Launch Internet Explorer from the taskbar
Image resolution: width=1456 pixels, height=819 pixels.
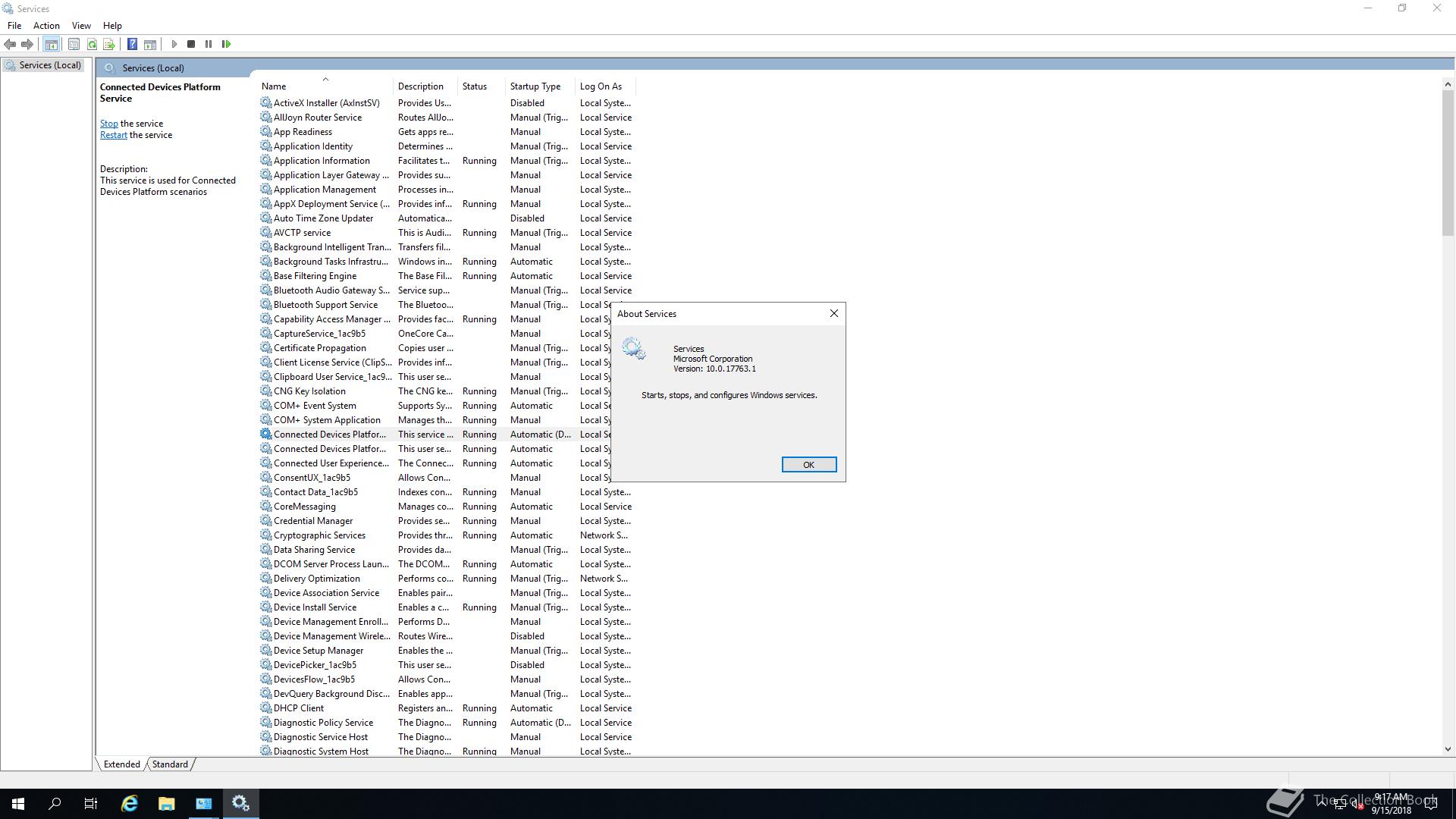(130, 804)
